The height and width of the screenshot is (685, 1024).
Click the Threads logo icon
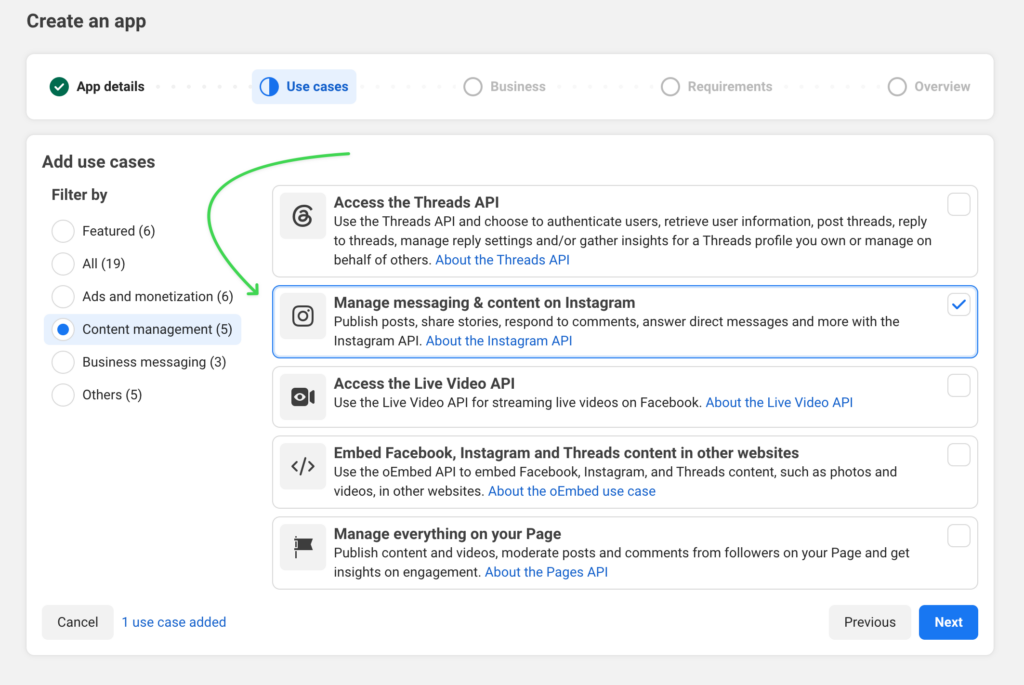(x=302, y=215)
